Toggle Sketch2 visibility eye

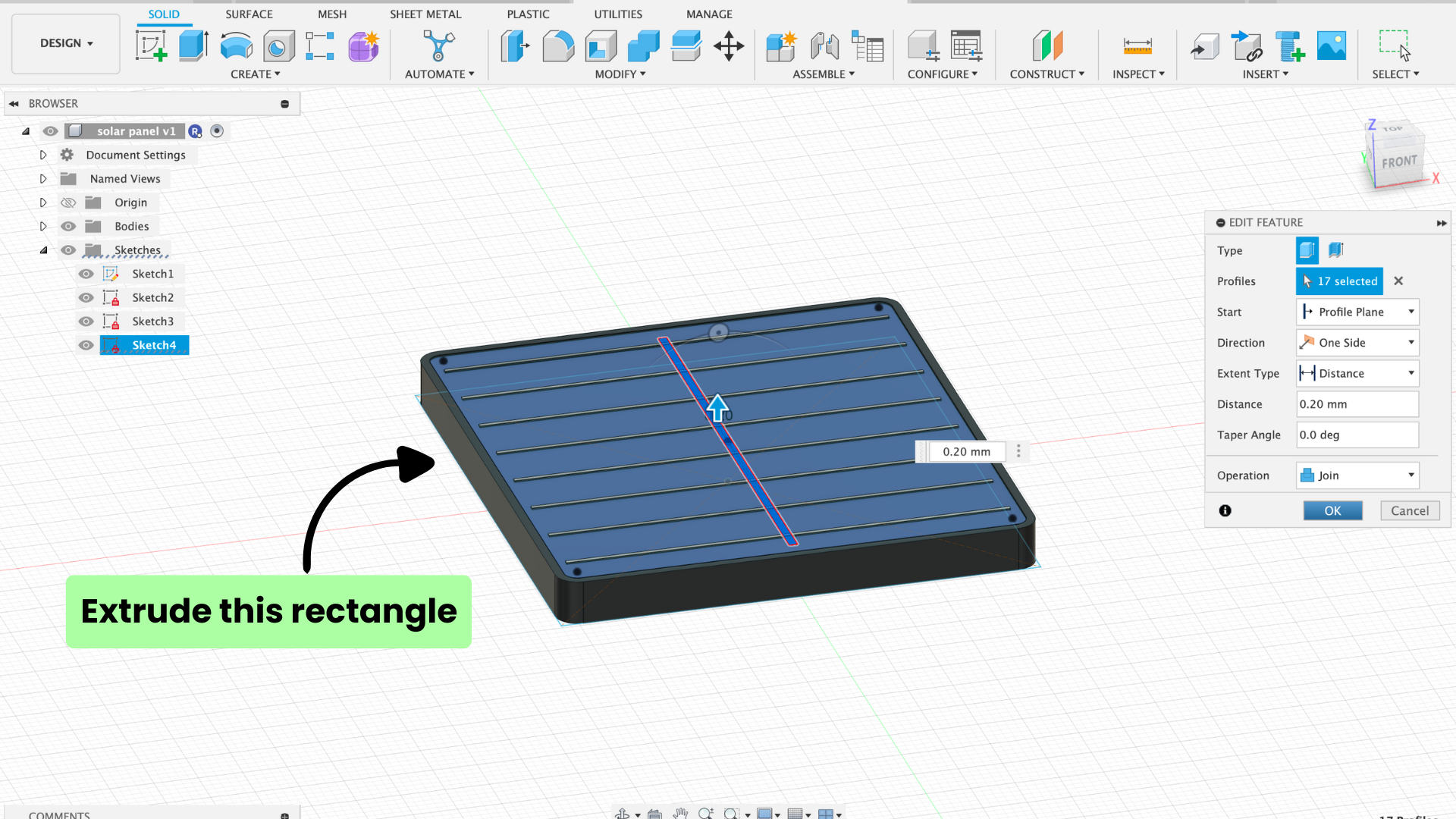[86, 298]
